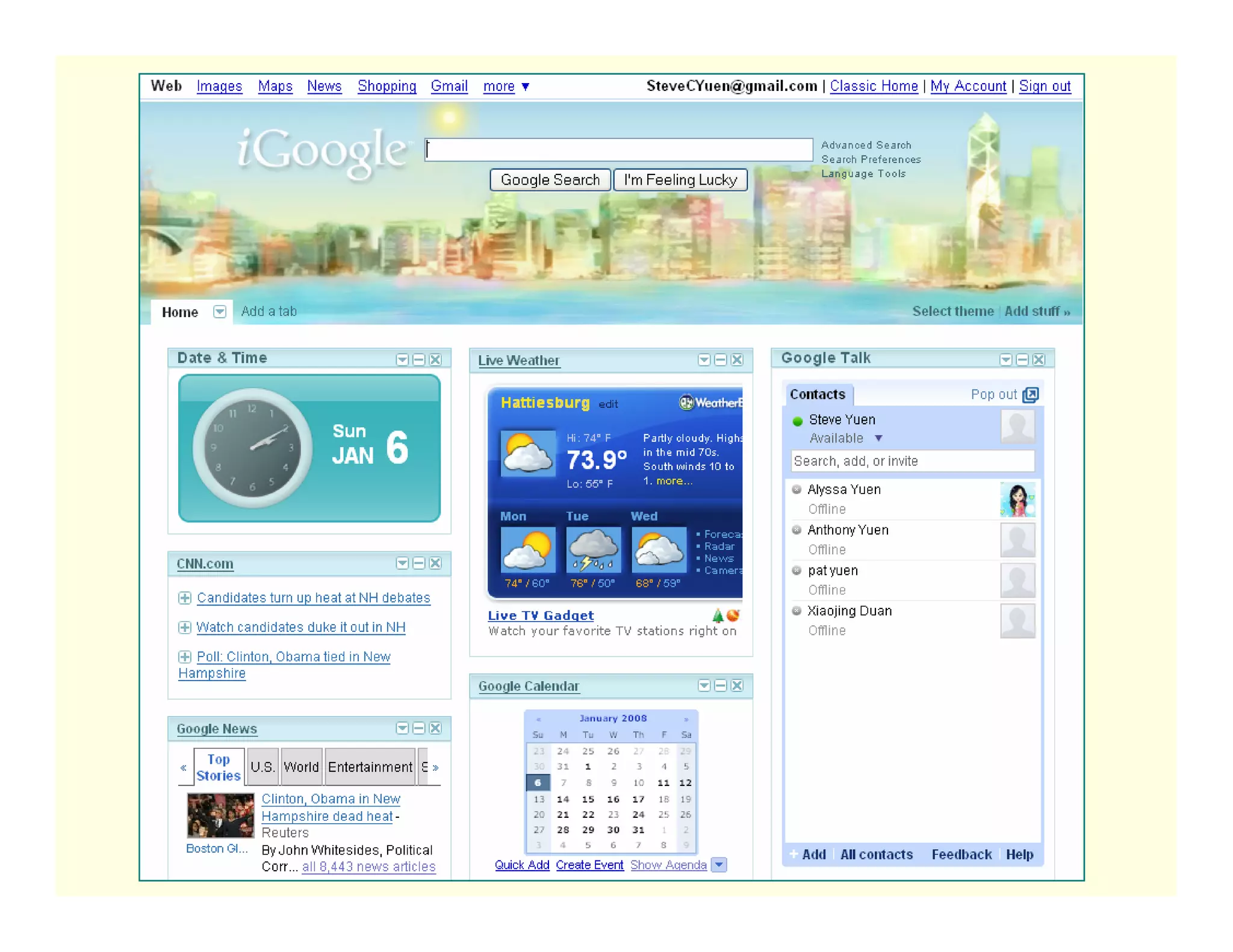Select Wednesday's forecast icon

[x=659, y=550]
